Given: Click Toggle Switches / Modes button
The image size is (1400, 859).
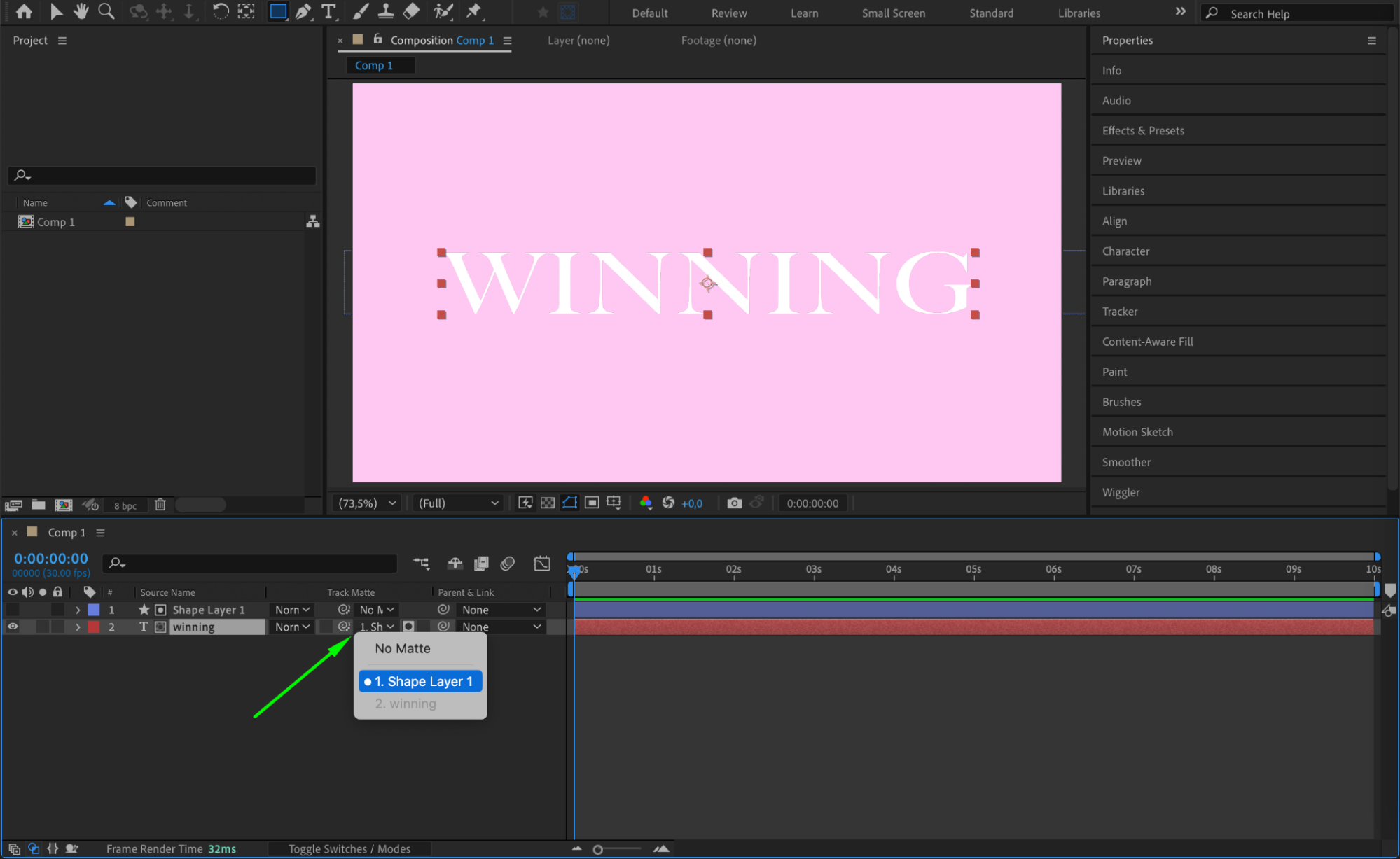Looking at the screenshot, I should click(x=349, y=848).
